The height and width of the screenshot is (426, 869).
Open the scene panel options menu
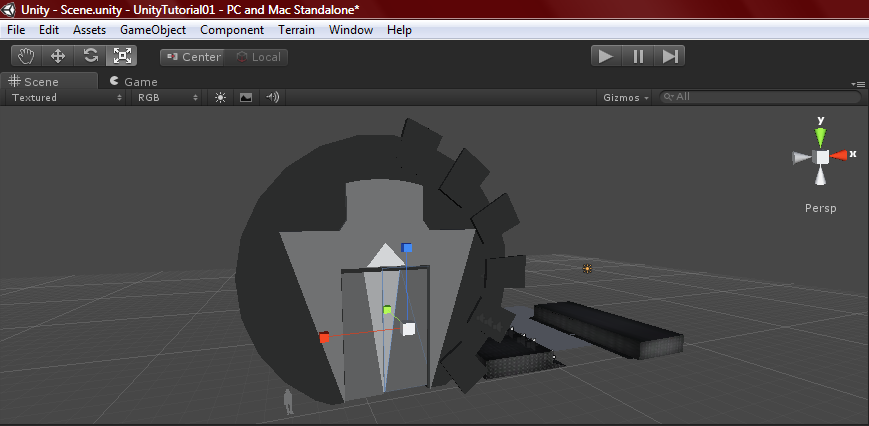pyautogui.click(x=858, y=84)
